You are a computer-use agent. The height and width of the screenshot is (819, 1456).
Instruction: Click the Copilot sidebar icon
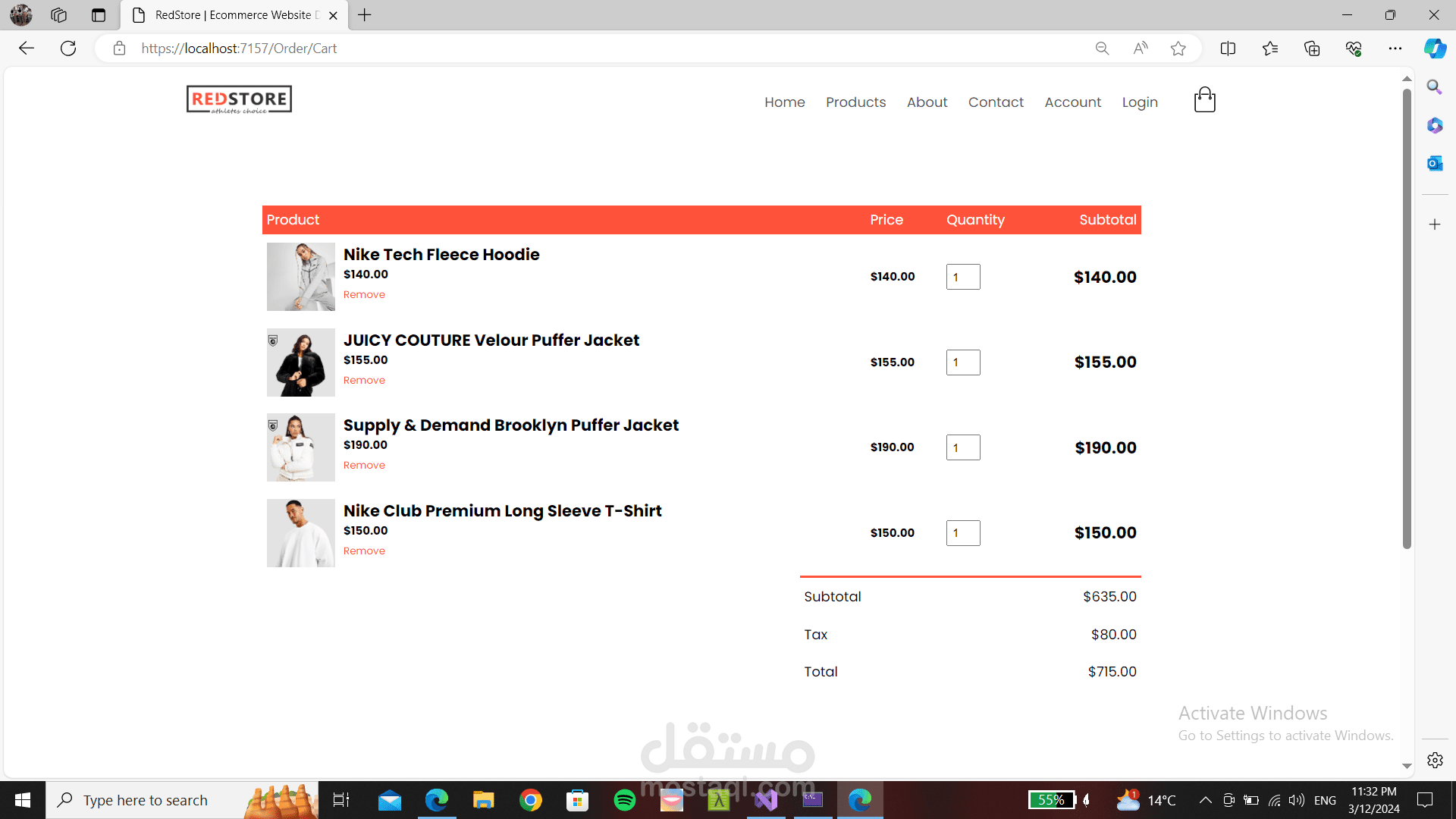point(1434,49)
